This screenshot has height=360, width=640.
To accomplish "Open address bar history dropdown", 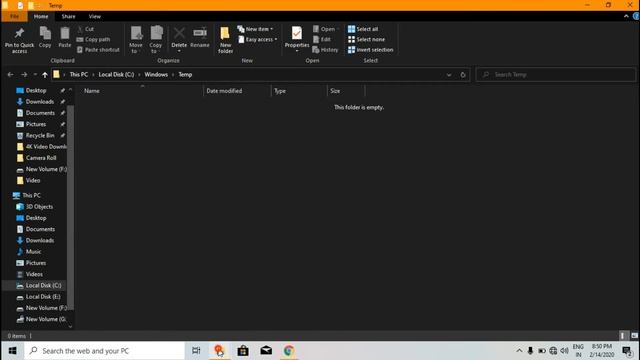I will tap(449, 75).
